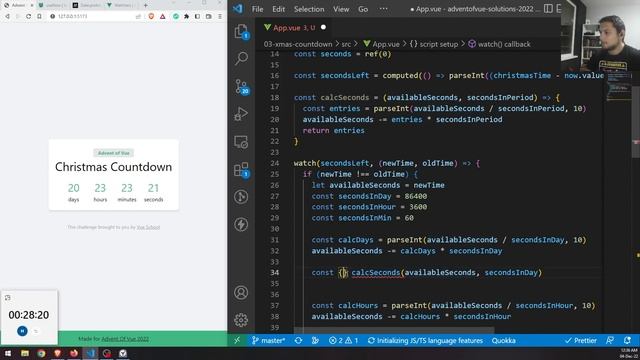The image size is (640, 360).
Task: Open the Explorer view in VS Code activity bar
Action: coord(241,31)
